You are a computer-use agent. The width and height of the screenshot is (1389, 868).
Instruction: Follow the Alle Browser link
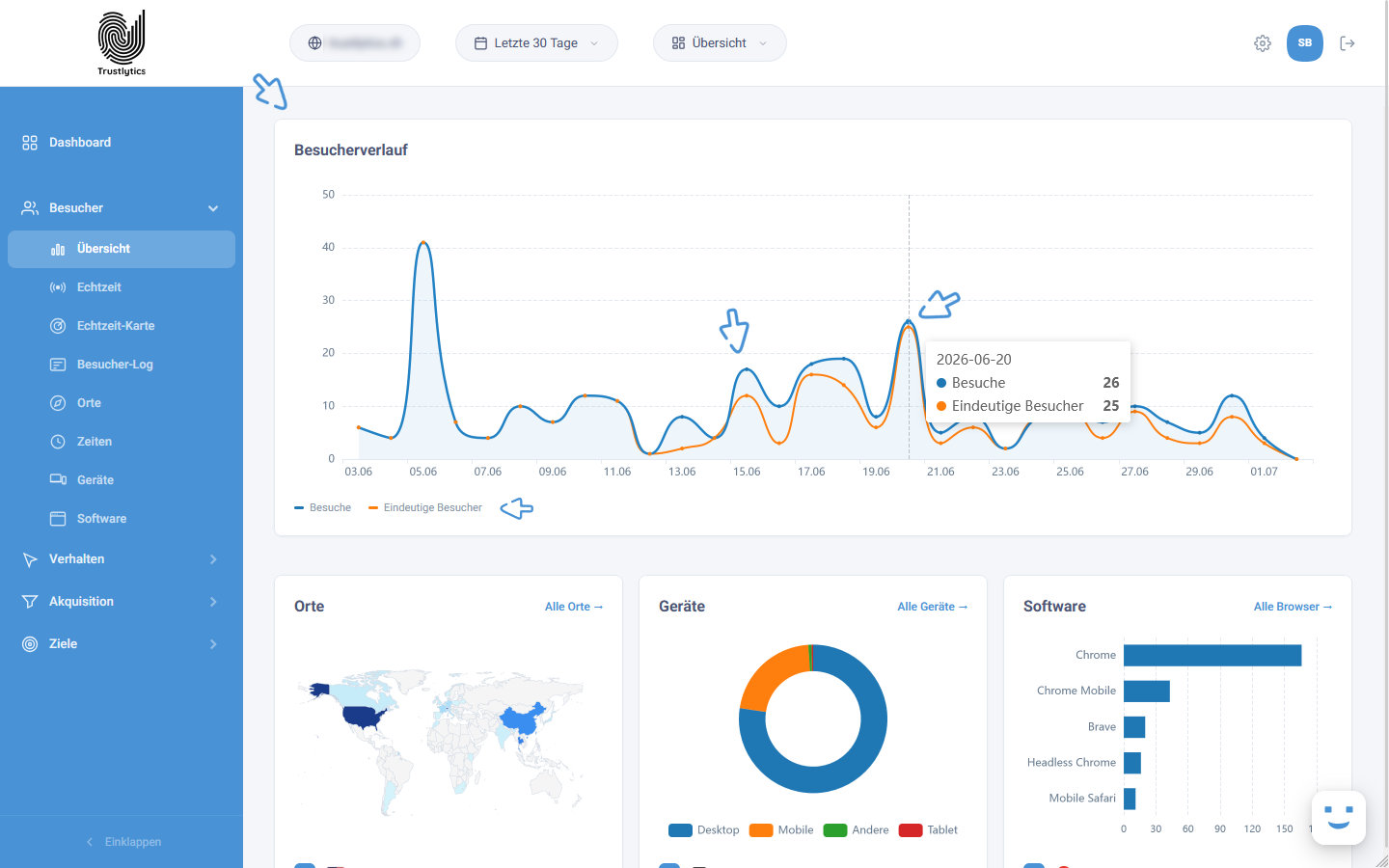1293,607
